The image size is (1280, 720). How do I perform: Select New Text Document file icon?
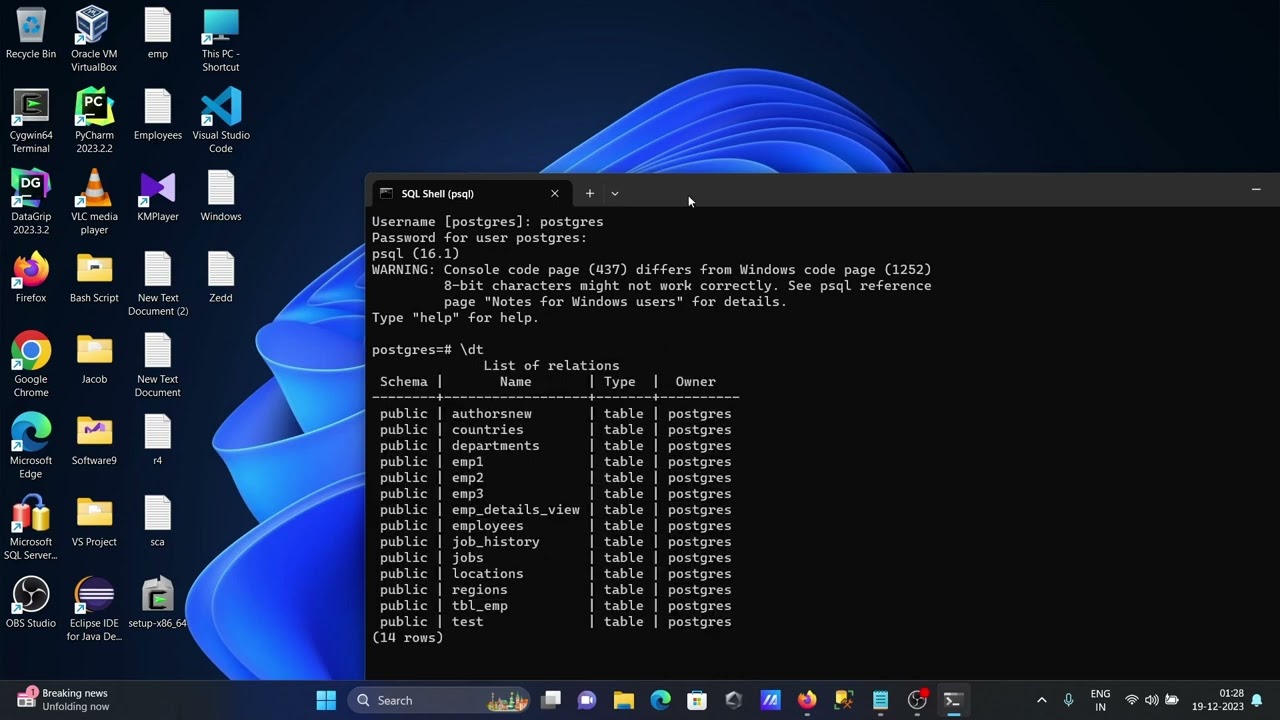[x=158, y=365]
